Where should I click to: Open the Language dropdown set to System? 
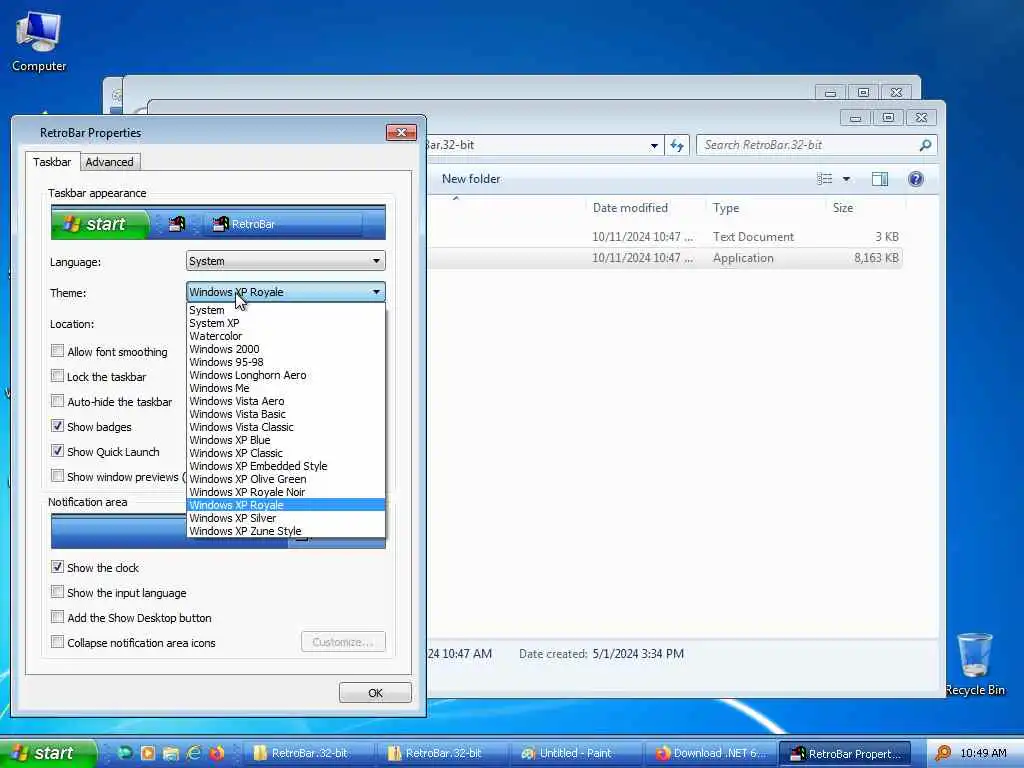click(285, 261)
